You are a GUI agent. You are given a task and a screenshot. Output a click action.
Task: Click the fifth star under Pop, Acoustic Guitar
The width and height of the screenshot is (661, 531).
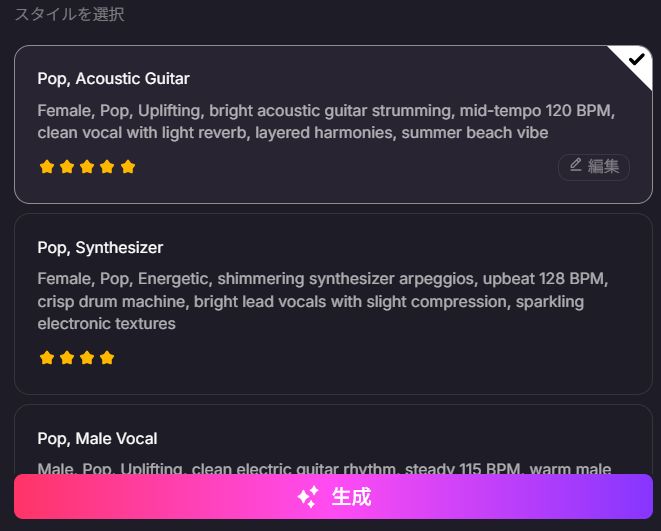(128, 167)
